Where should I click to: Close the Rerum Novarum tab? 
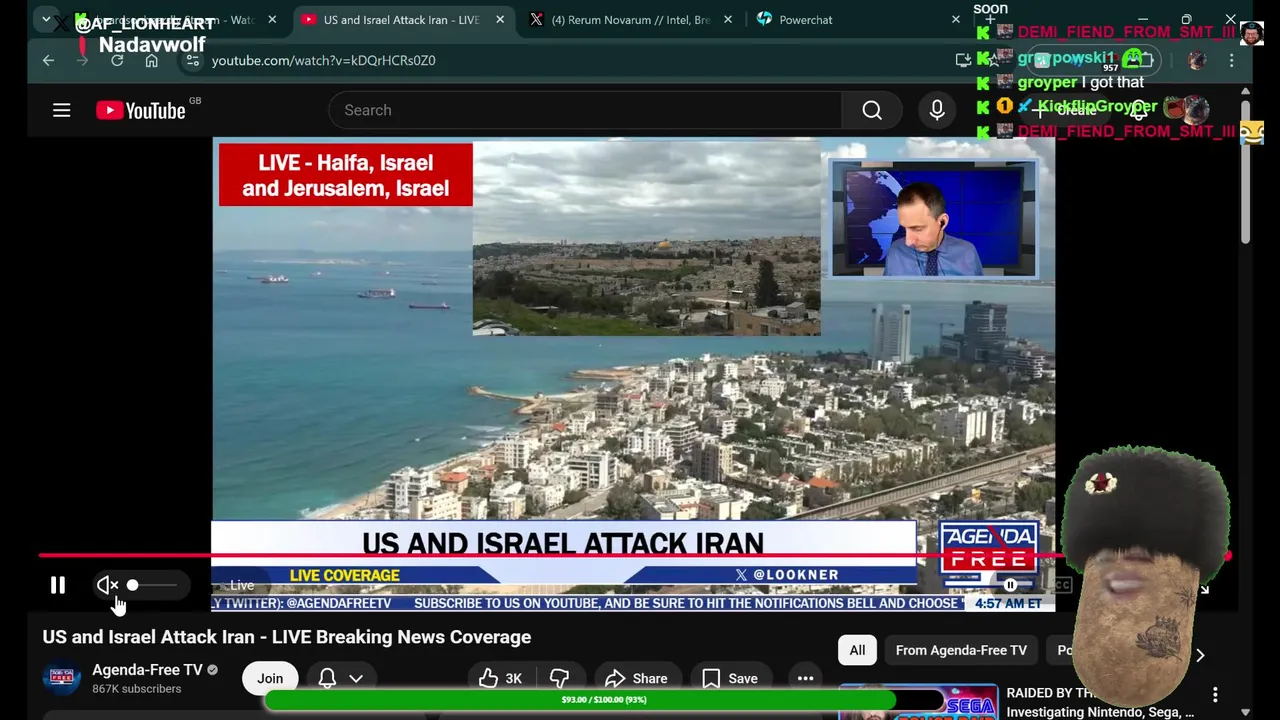tap(727, 19)
